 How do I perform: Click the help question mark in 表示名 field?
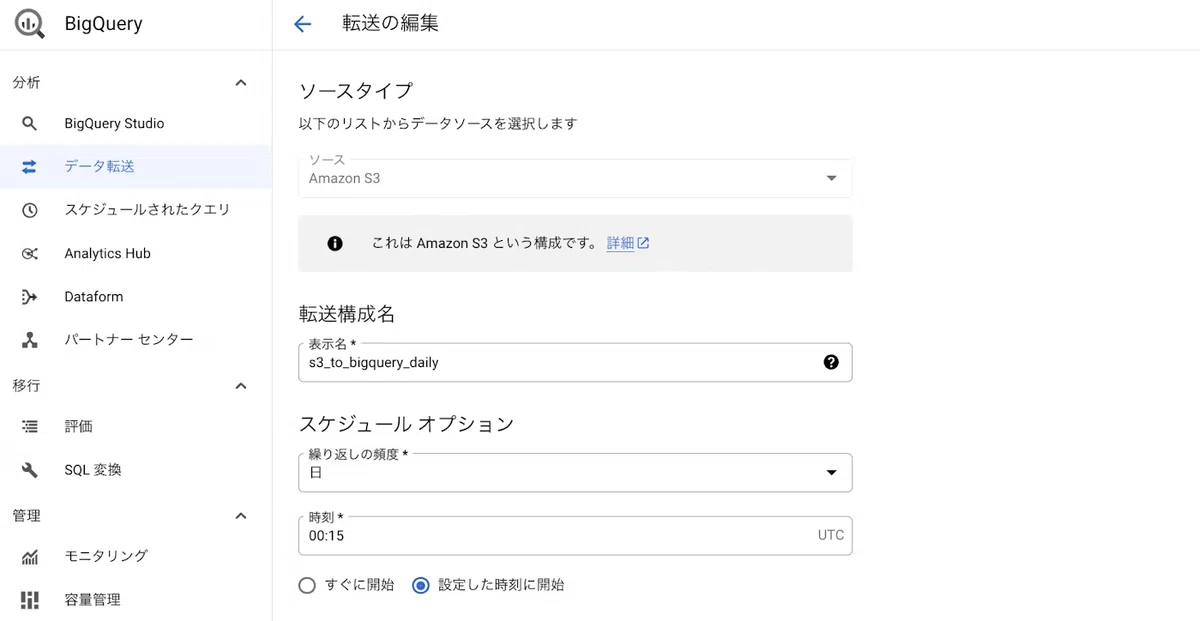(x=831, y=362)
